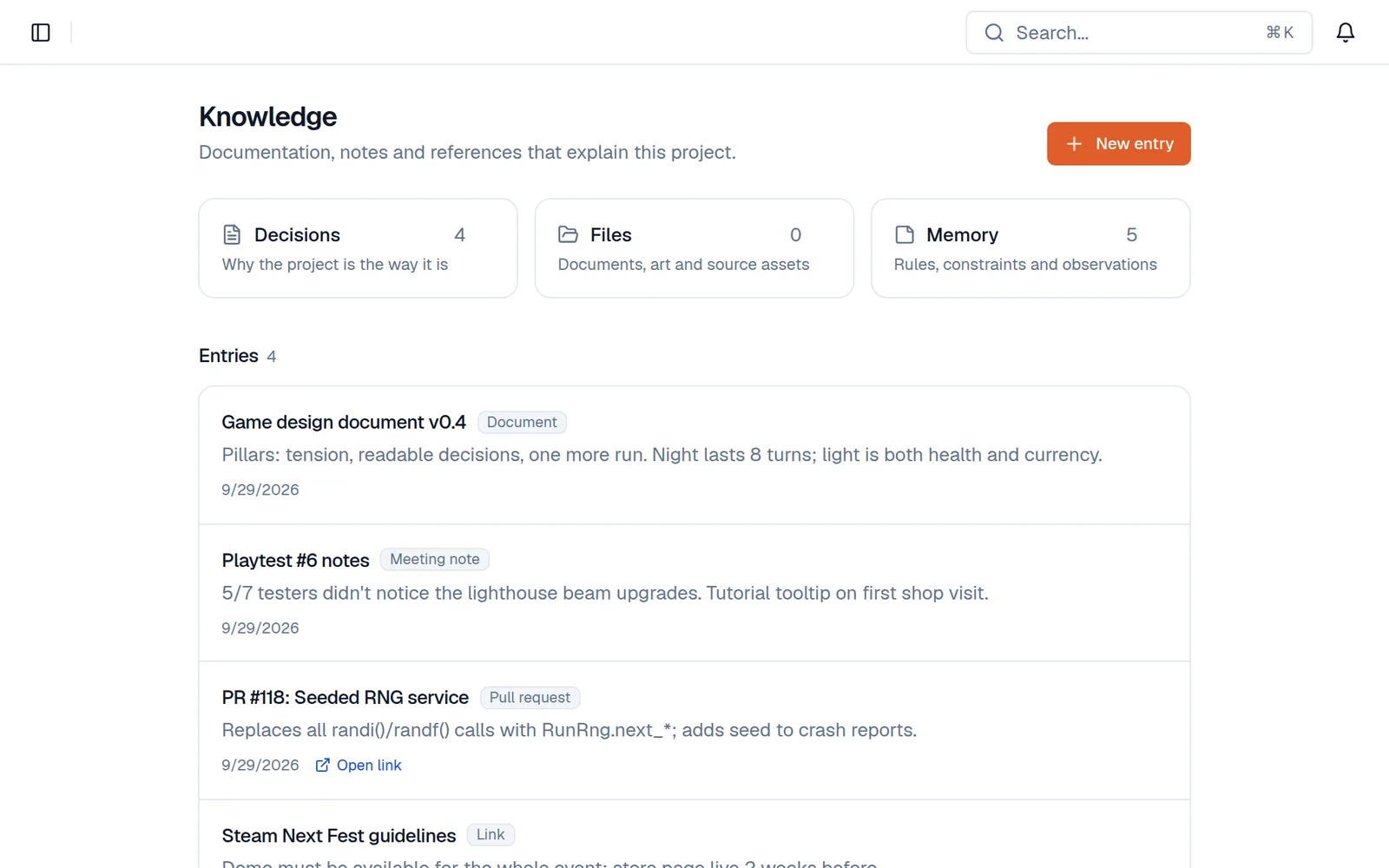Click the Meeting note tag badge

click(434, 560)
